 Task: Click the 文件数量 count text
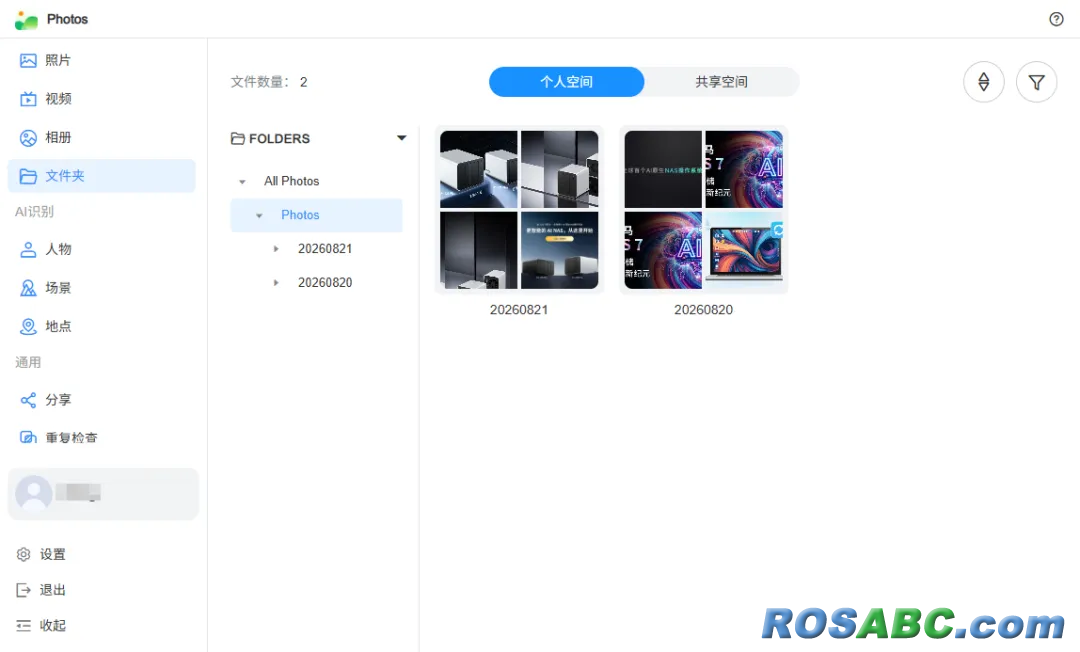click(269, 82)
